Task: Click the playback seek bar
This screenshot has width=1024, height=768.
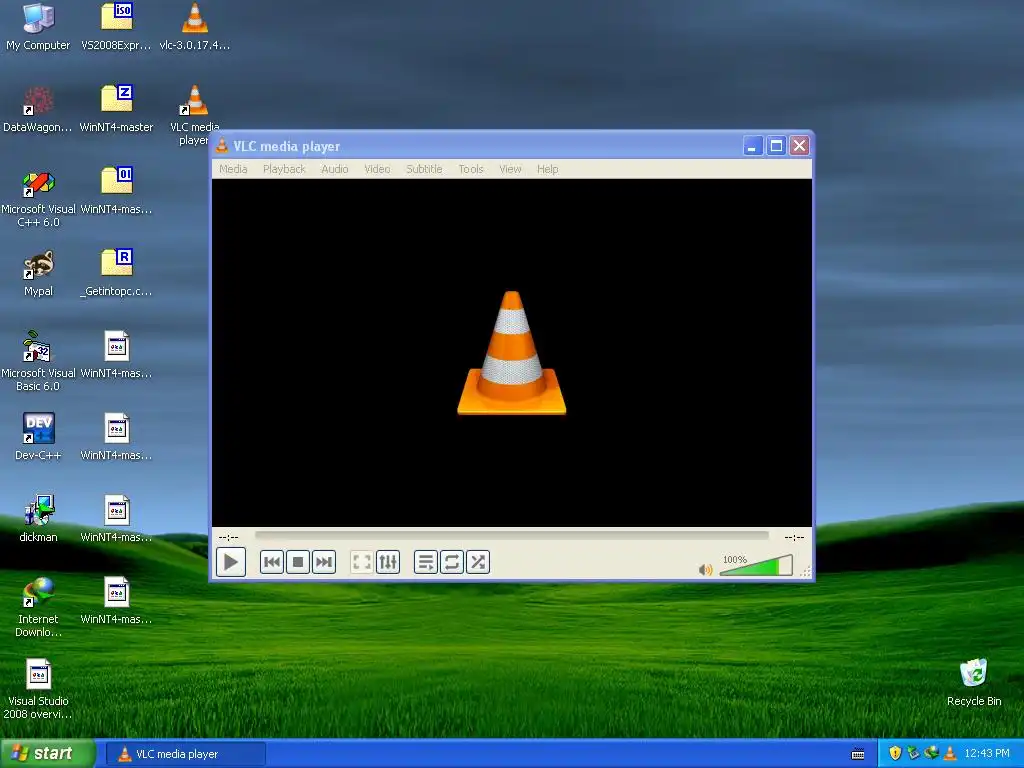Action: pos(512,536)
